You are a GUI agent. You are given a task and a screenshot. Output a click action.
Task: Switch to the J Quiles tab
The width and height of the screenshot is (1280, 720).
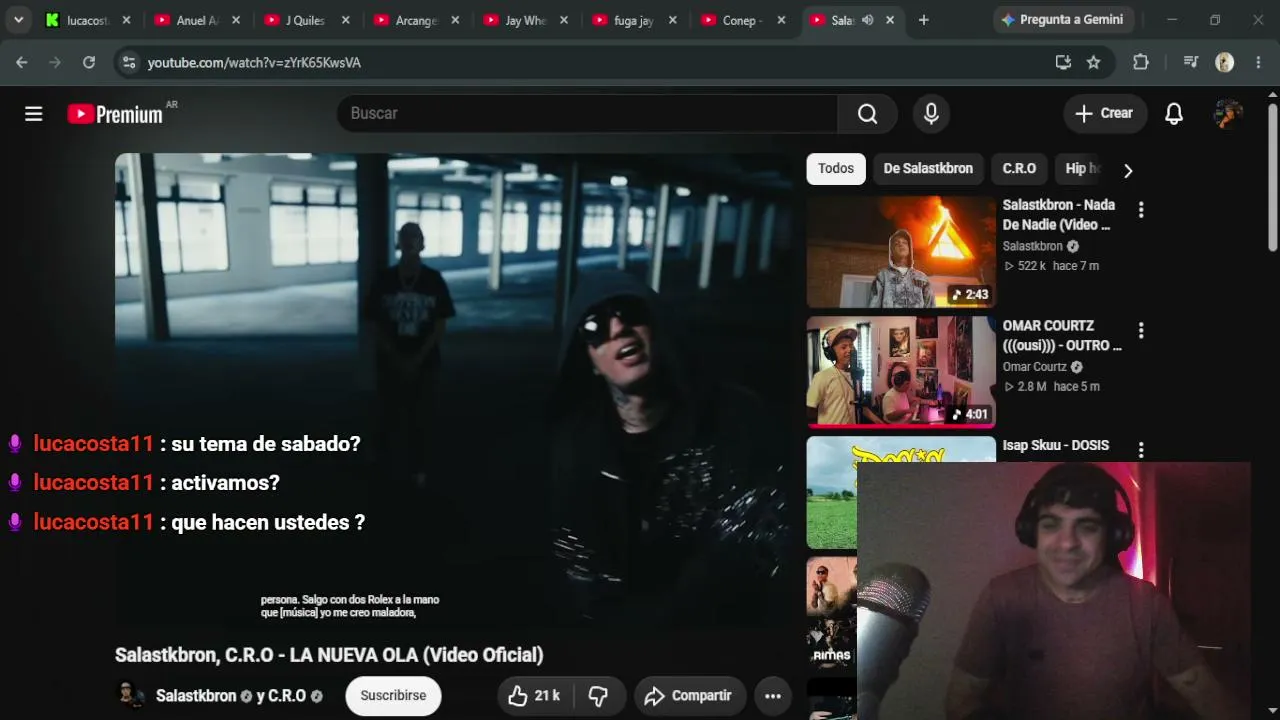click(305, 20)
